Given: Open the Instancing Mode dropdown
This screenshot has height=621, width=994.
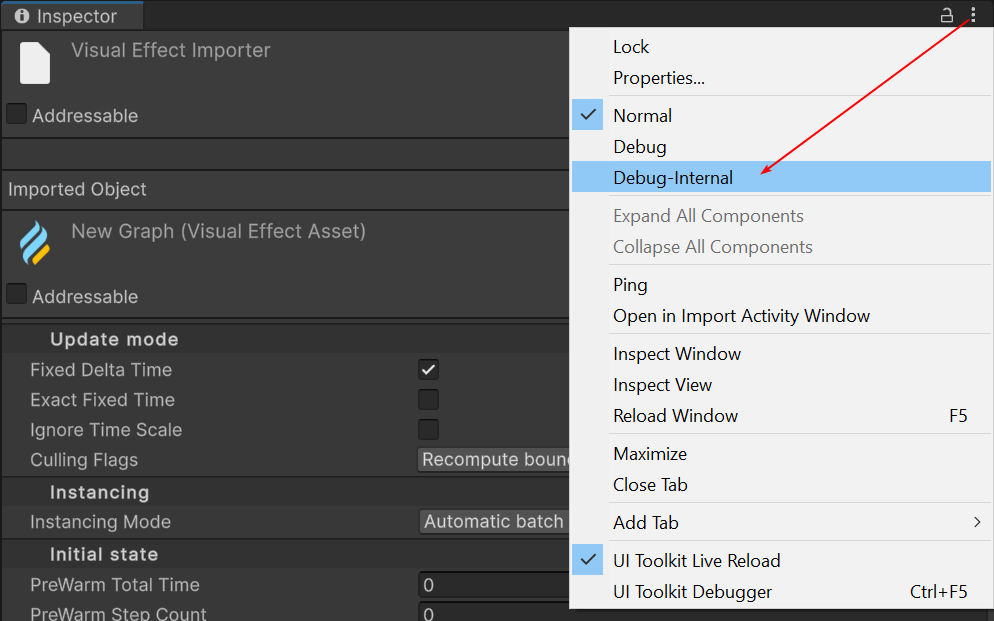Looking at the screenshot, I should 494,522.
